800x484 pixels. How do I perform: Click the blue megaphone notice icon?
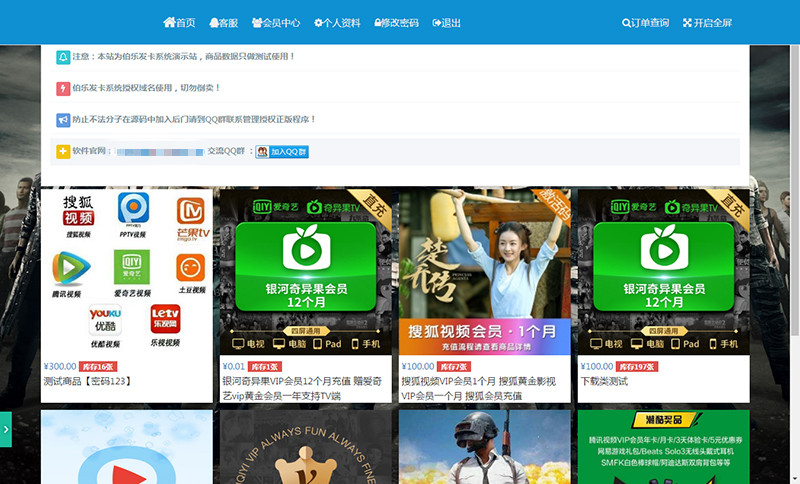point(63,120)
